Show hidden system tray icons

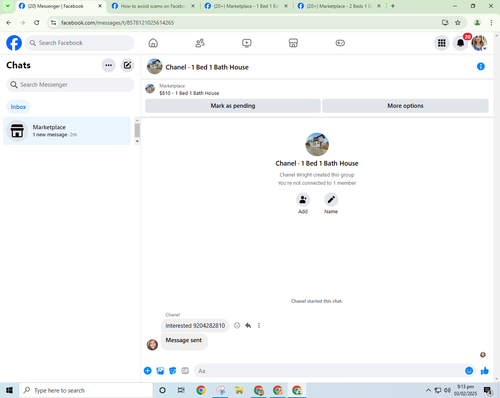click(428, 390)
